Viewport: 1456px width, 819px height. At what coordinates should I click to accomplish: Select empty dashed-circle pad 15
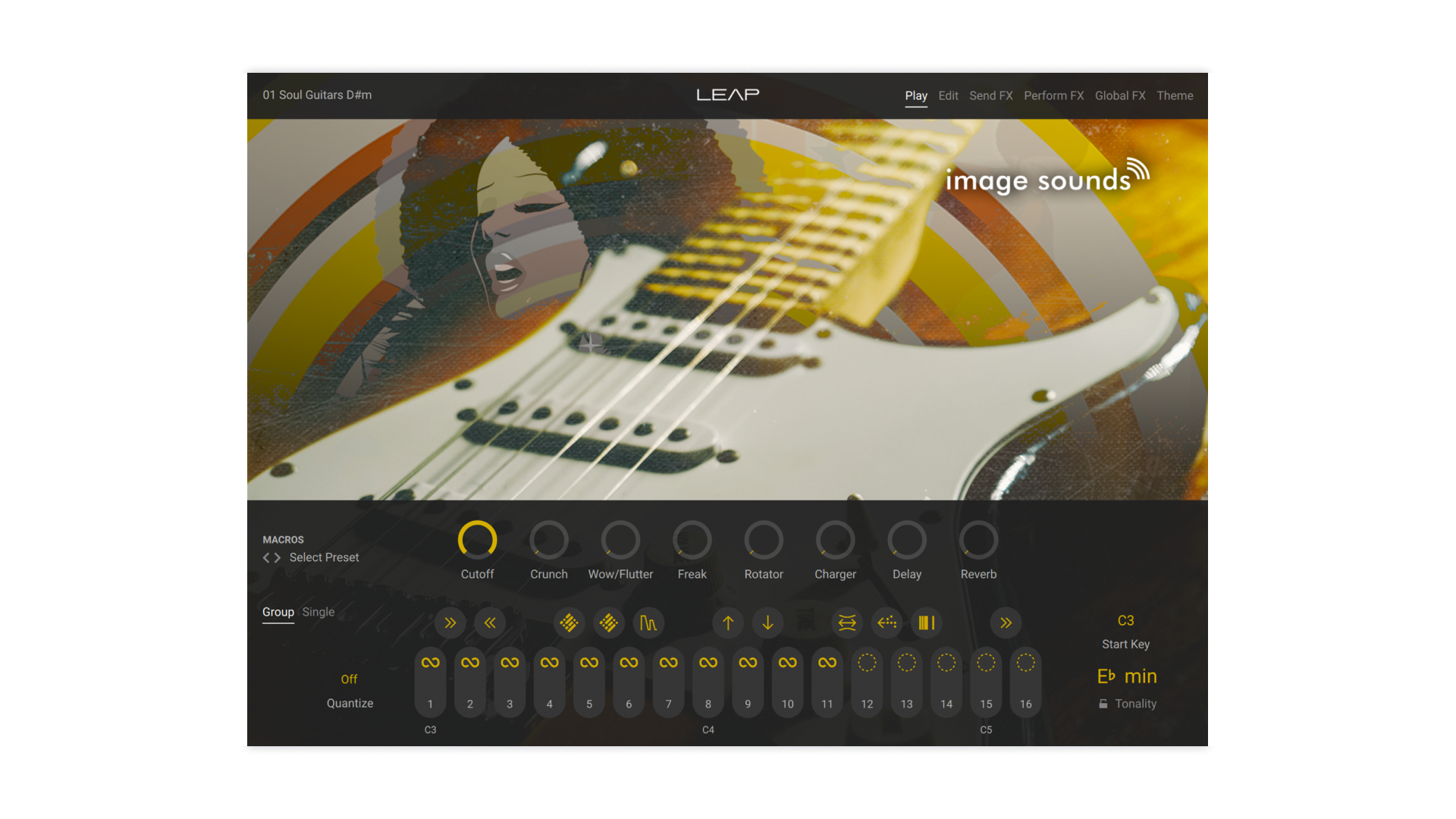[x=986, y=682]
